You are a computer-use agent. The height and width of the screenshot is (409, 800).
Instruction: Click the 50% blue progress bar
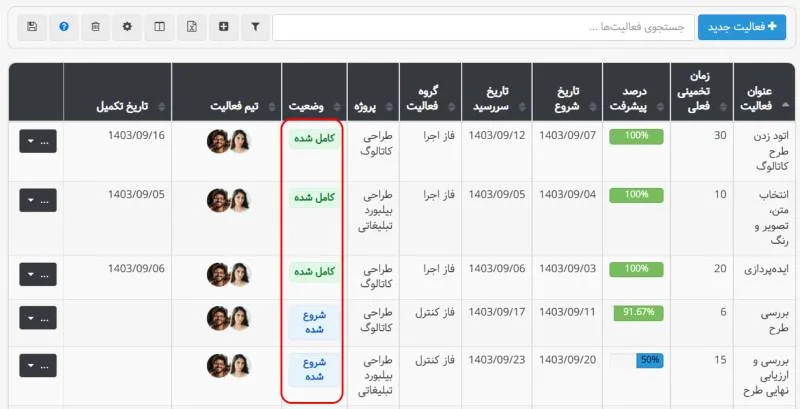pos(649,361)
